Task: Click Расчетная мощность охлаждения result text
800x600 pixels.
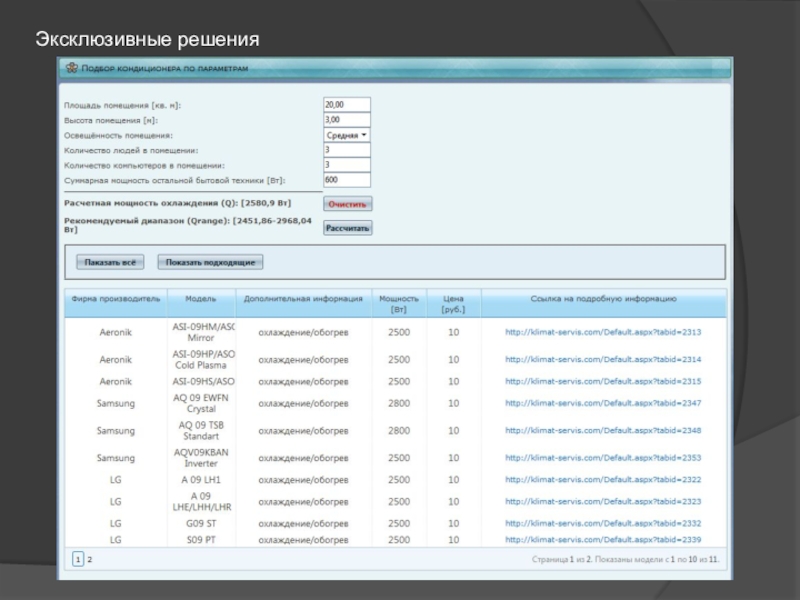Action: (178, 203)
